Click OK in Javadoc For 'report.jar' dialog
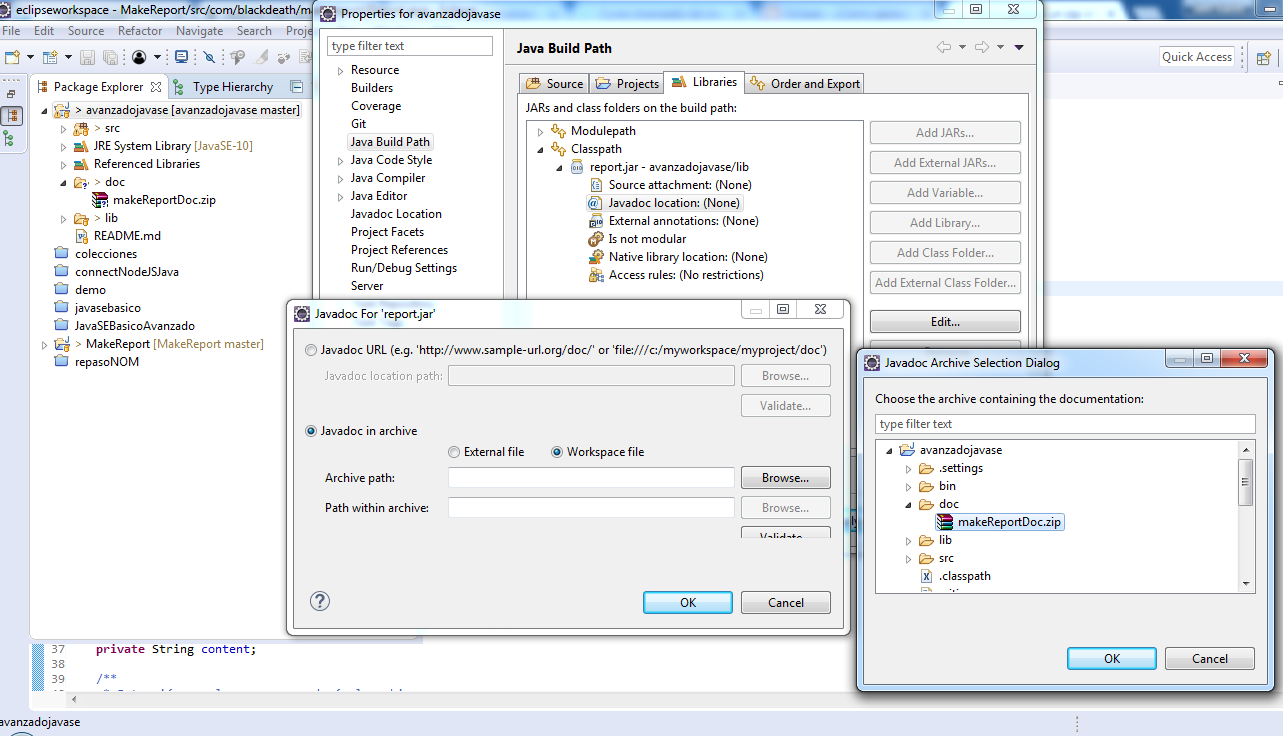 pyautogui.click(x=688, y=602)
